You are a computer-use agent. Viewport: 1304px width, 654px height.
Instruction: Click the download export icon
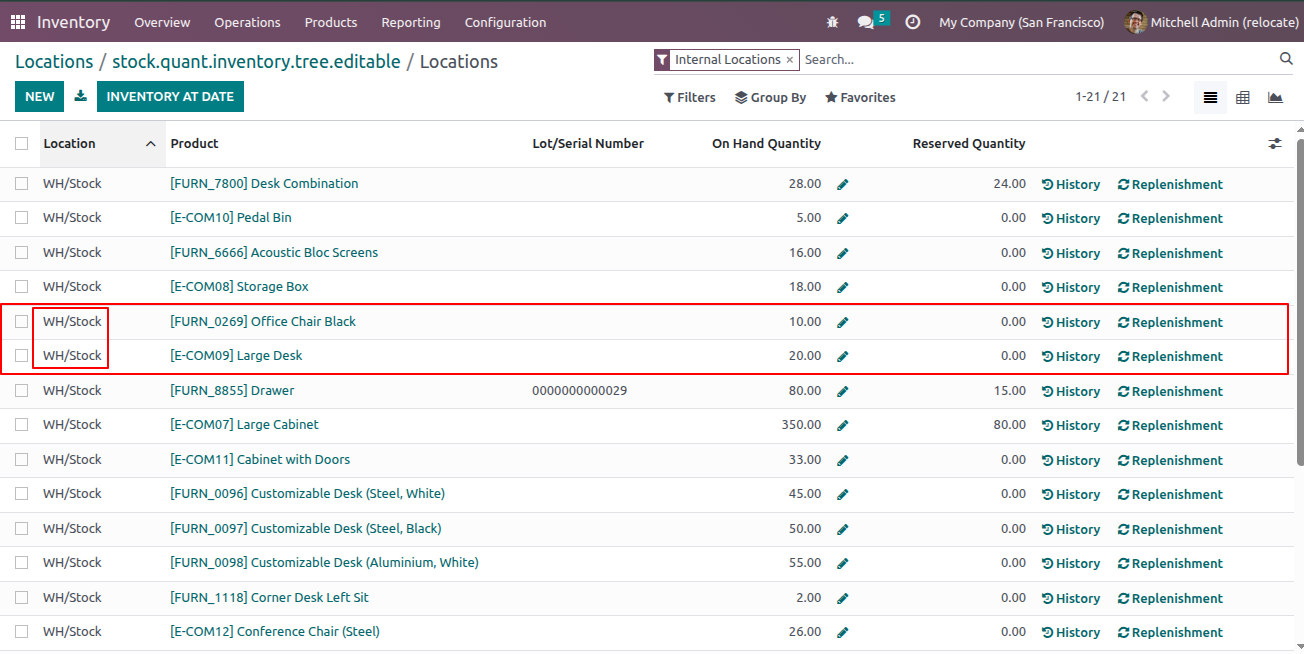[81, 97]
